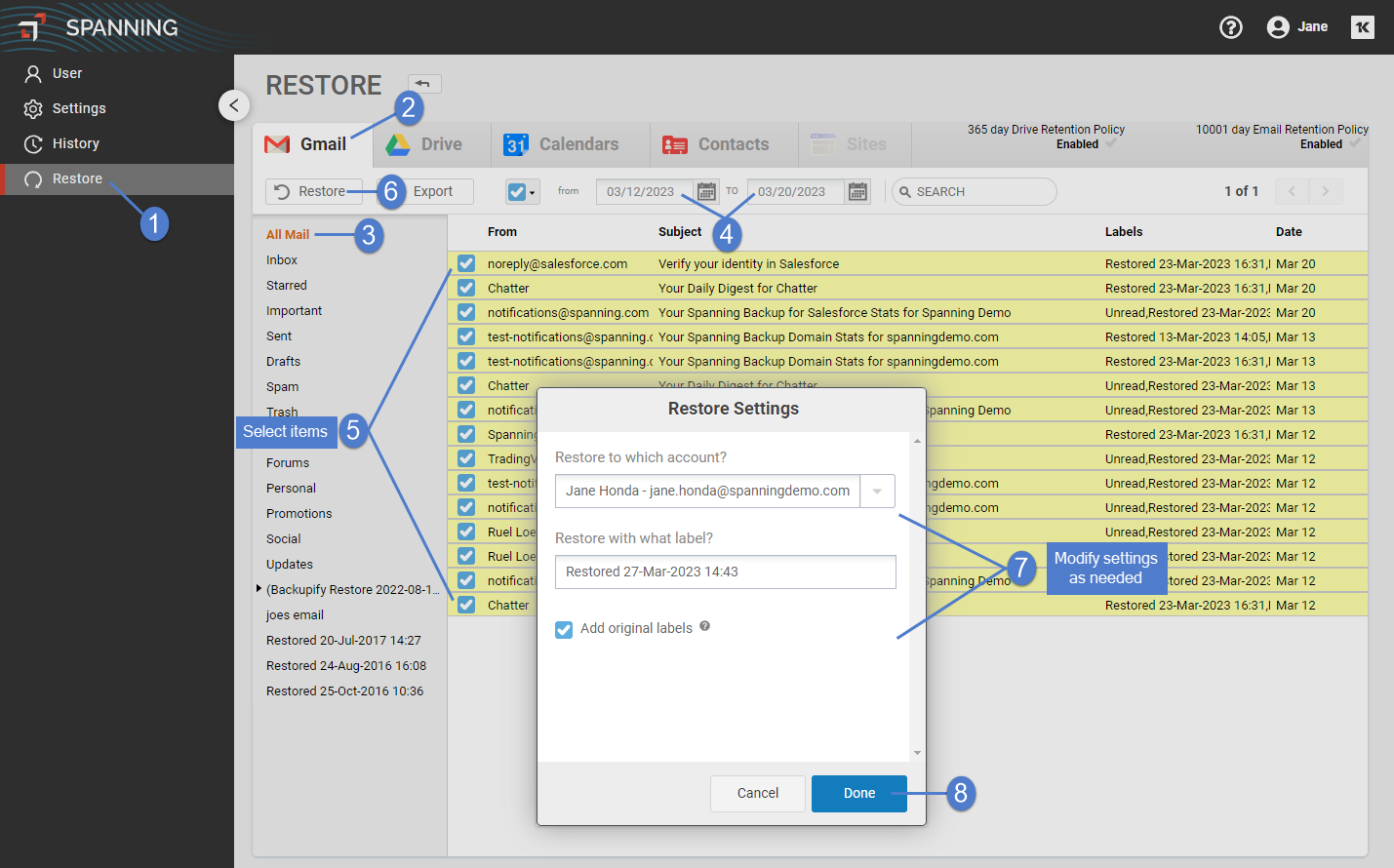Toggle the checkbox for the TradingV row
Image resolution: width=1394 pixels, height=868 pixels.
[x=466, y=458]
